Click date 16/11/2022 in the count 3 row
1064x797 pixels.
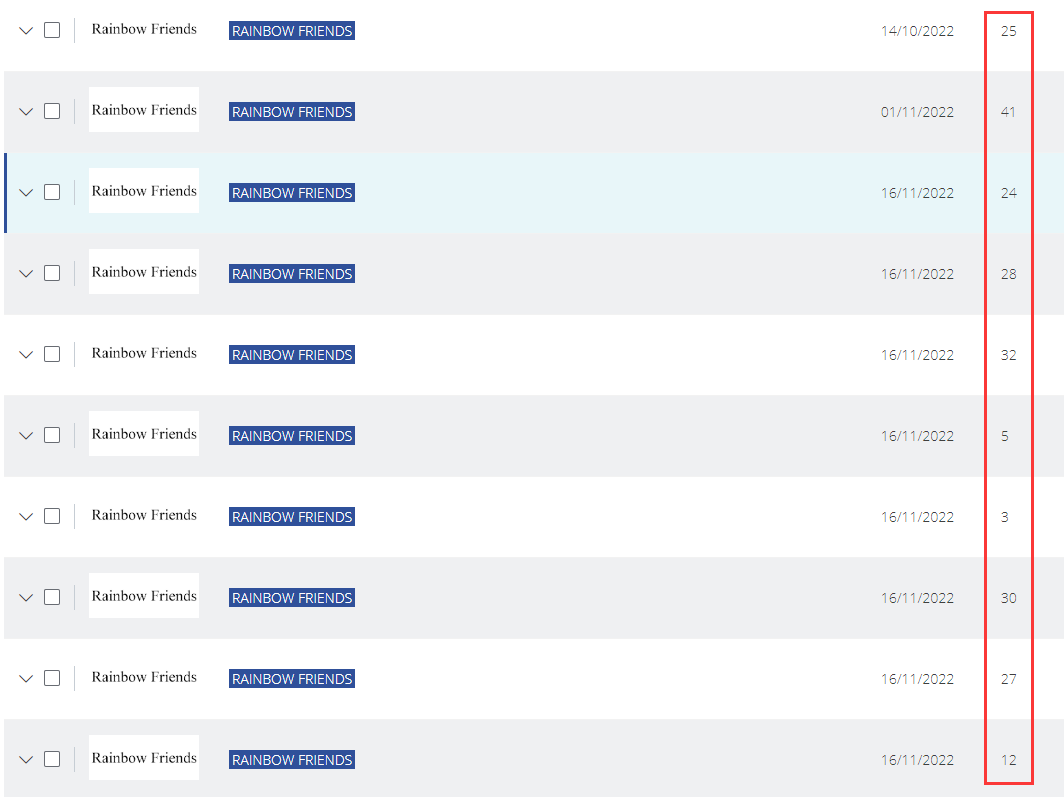click(x=917, y=517)
